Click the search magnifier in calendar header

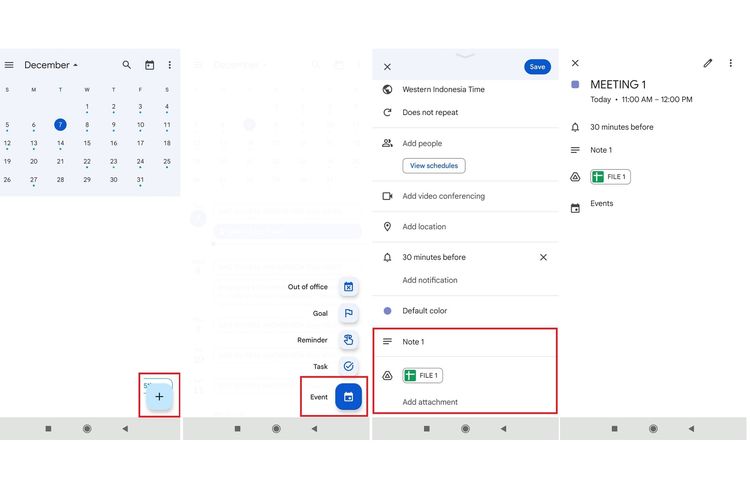[x=127, y=65]
